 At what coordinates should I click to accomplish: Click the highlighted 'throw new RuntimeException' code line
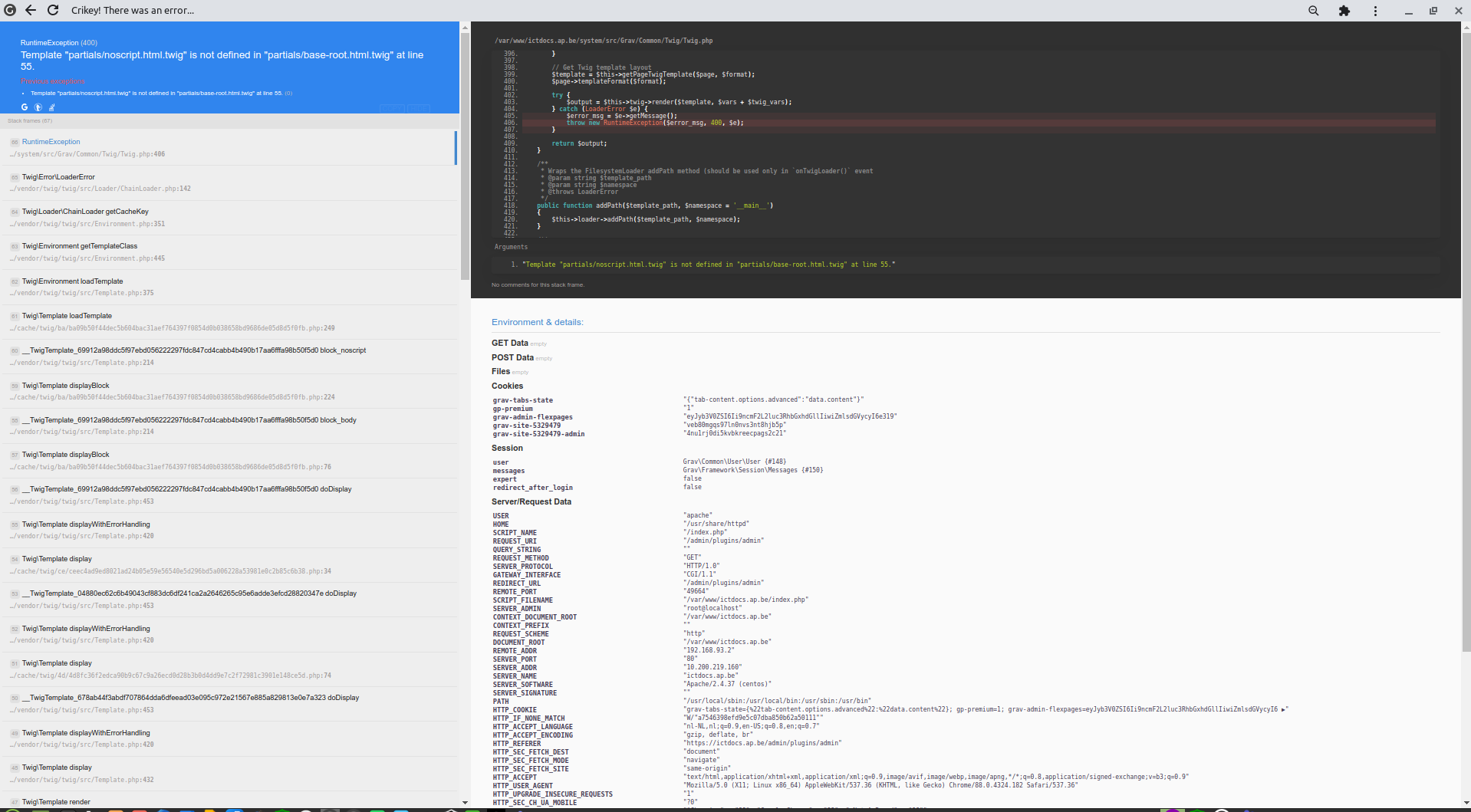[x=979, y=123]
